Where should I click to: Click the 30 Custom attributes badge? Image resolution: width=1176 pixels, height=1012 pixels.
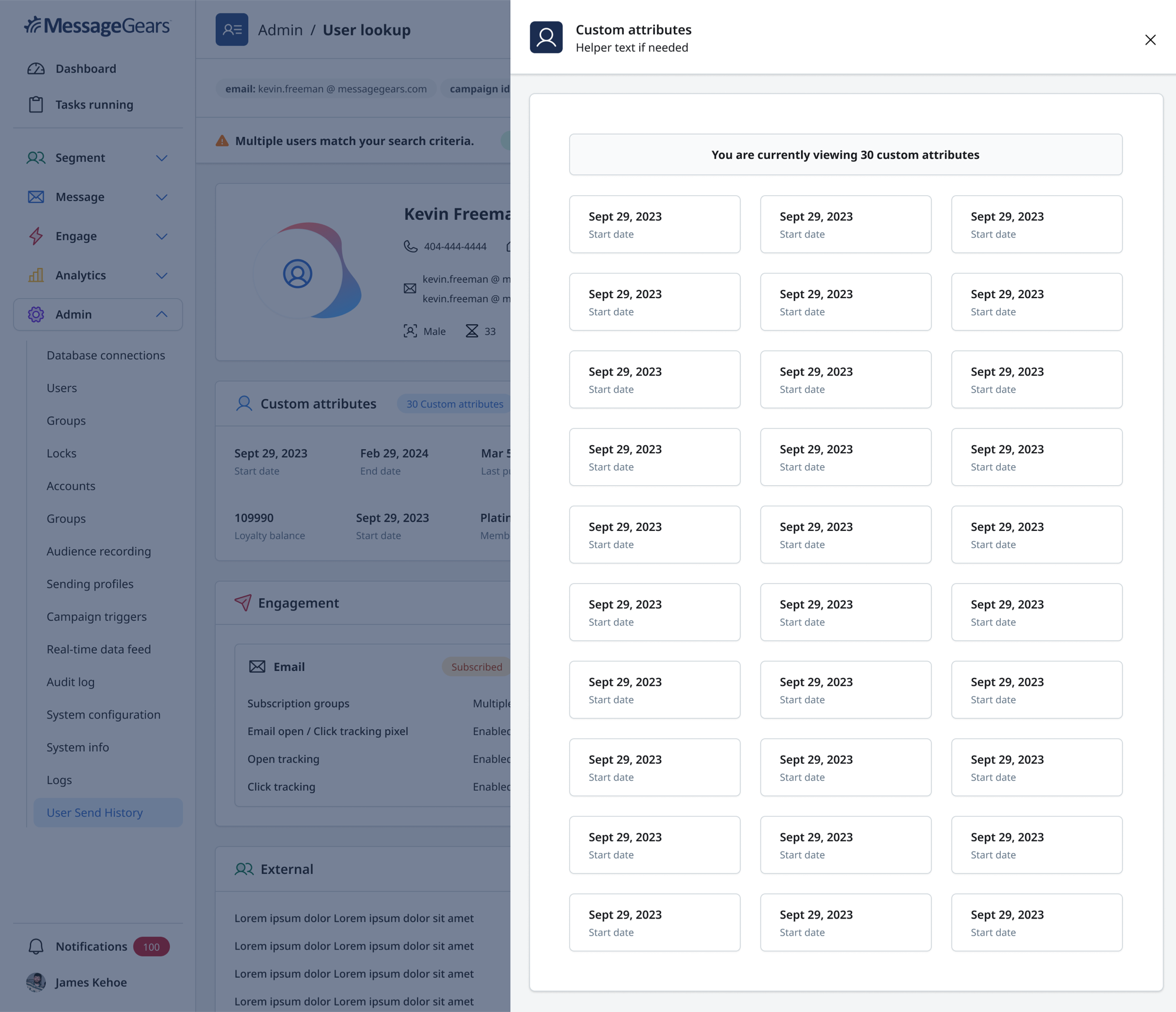click(x=455, y=404)
